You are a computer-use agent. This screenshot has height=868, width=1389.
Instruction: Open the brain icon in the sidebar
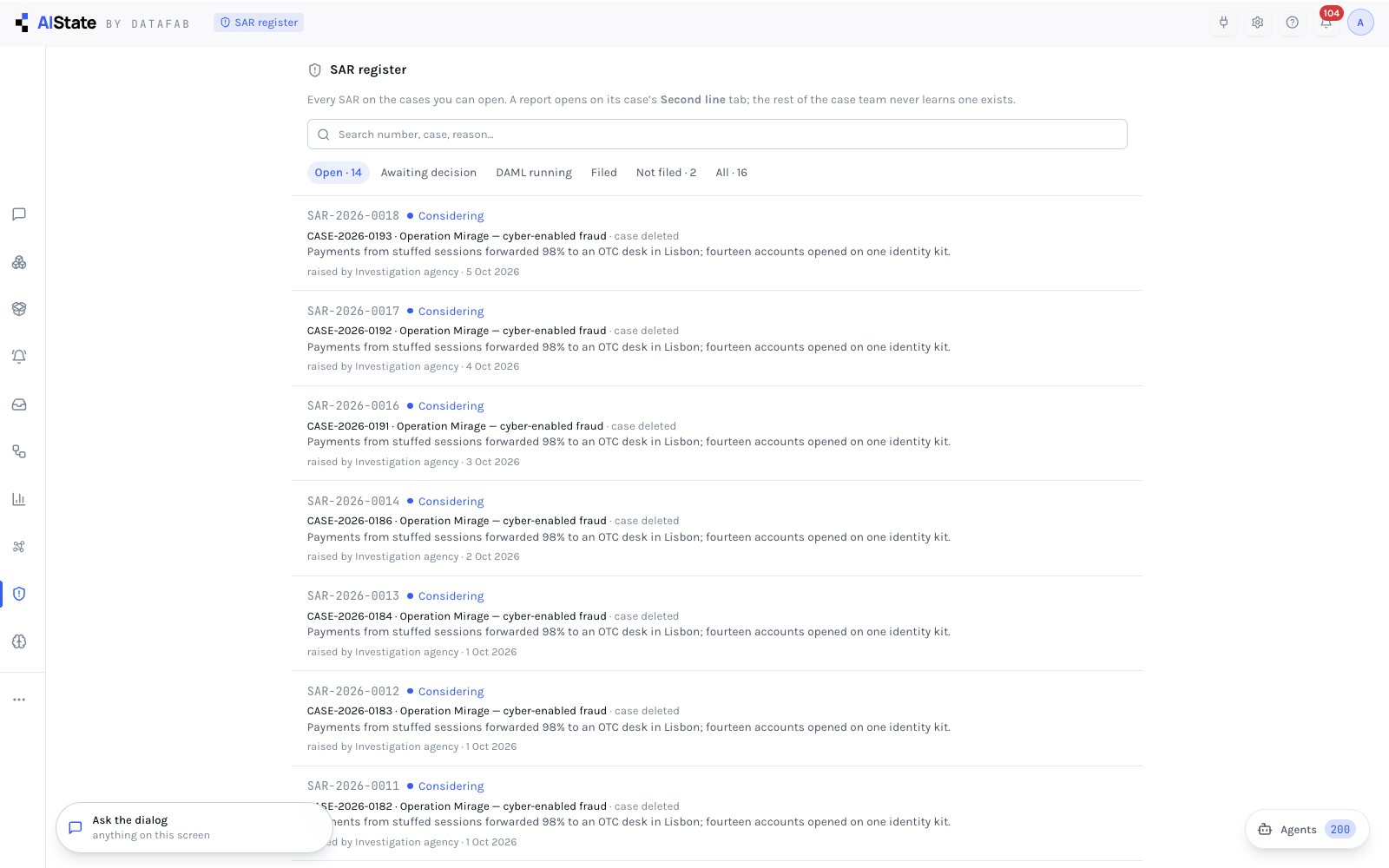coord(19,641)
